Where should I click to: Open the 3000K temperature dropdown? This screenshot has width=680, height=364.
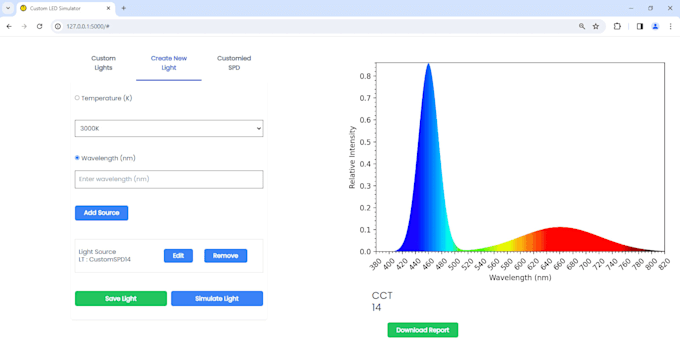click(x=169, y=128)
